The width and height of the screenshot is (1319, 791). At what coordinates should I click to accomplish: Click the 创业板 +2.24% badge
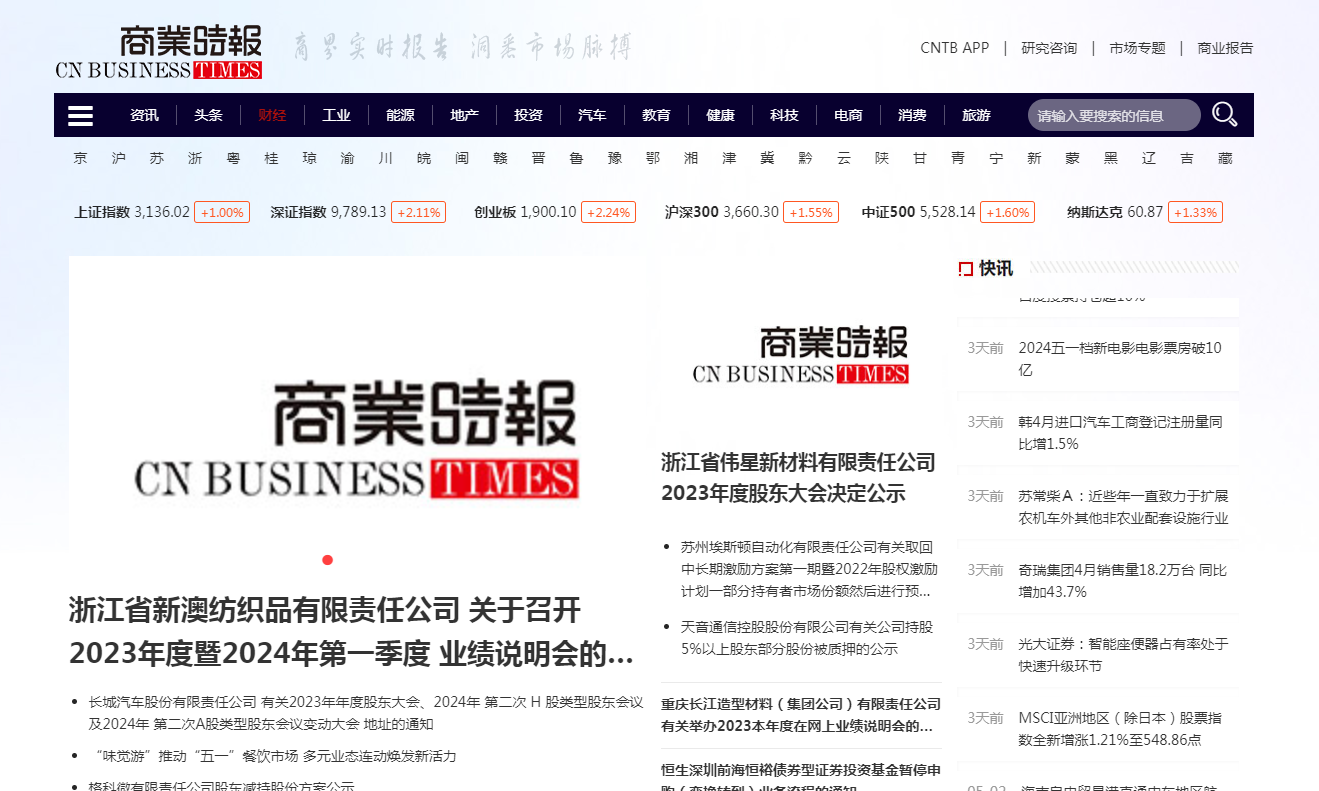point(609,212)
